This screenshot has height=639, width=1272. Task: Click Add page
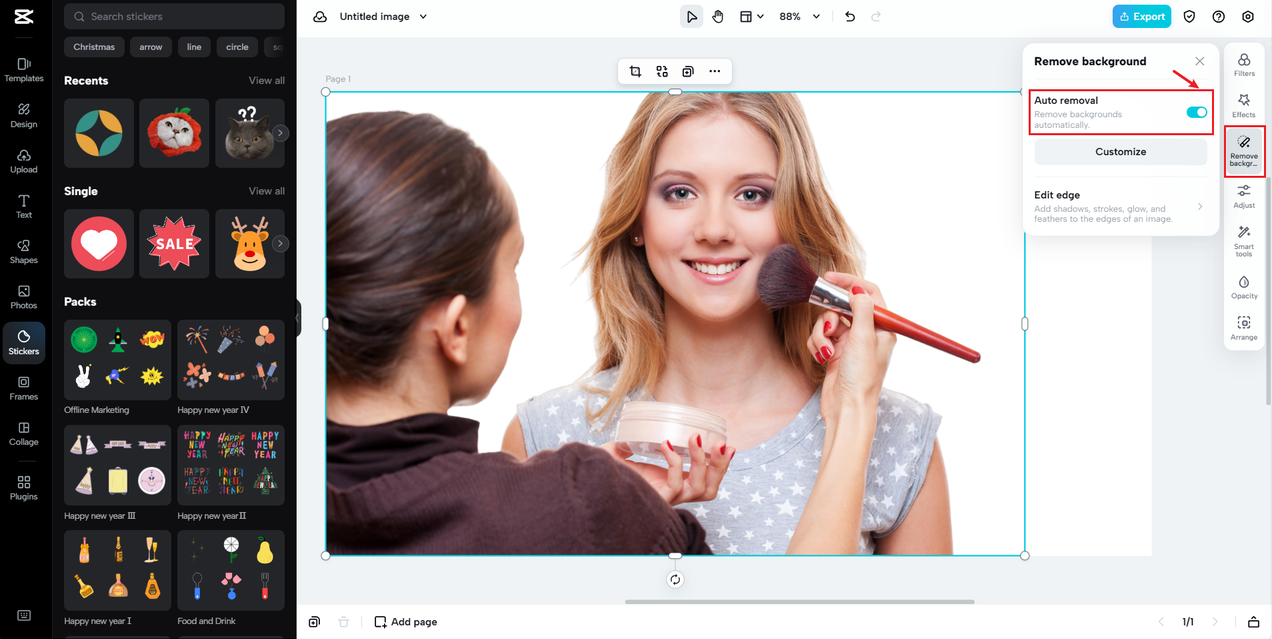pyautogui.click(x=405, y=622)
